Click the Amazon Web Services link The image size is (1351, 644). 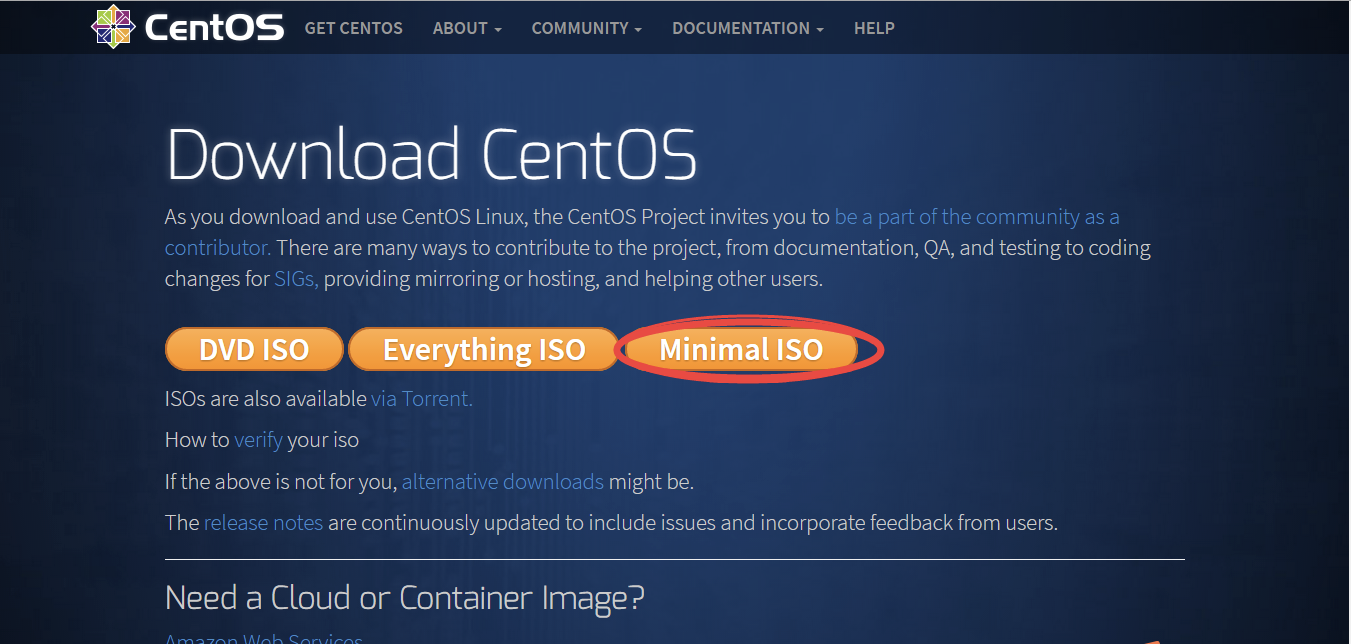coord(264,638)
